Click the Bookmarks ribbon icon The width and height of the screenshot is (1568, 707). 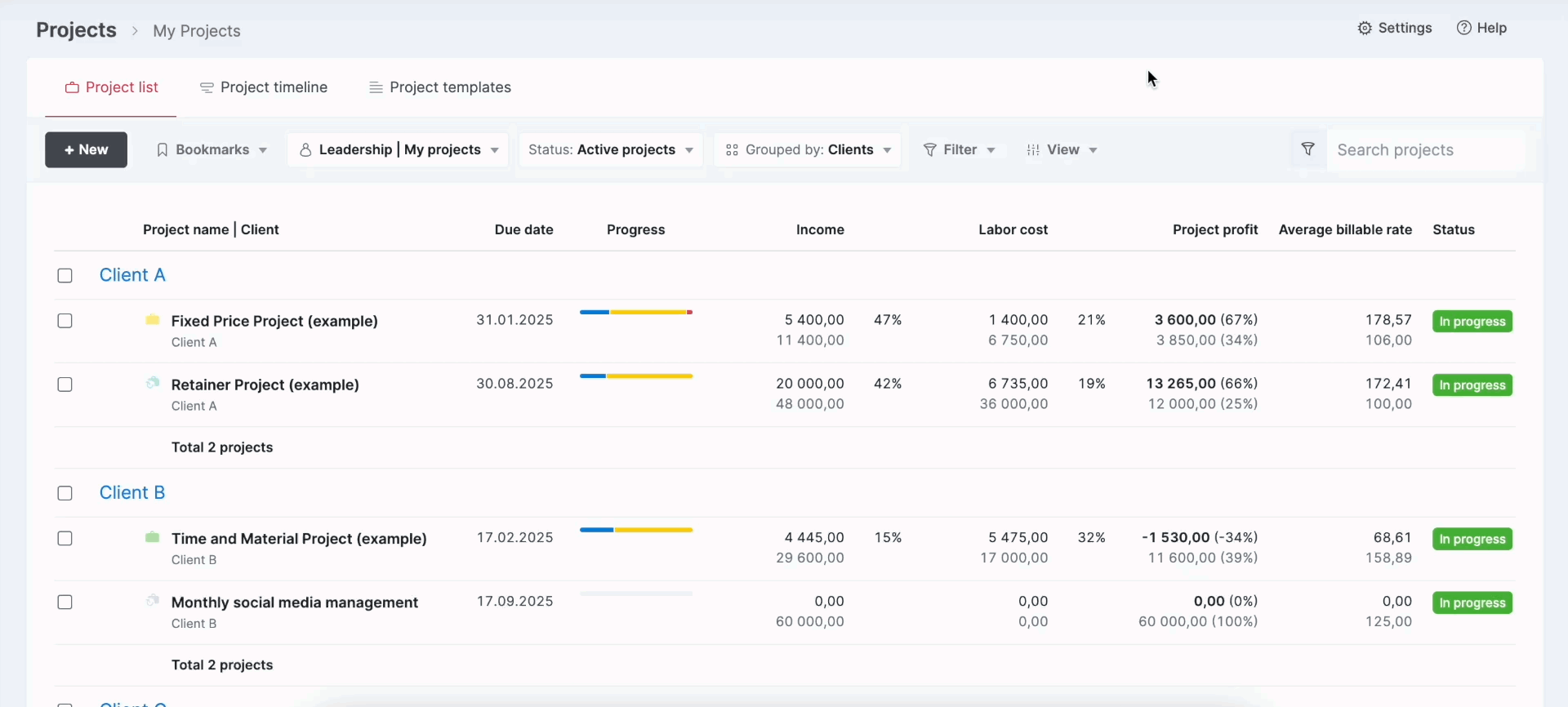coord(163,150)
